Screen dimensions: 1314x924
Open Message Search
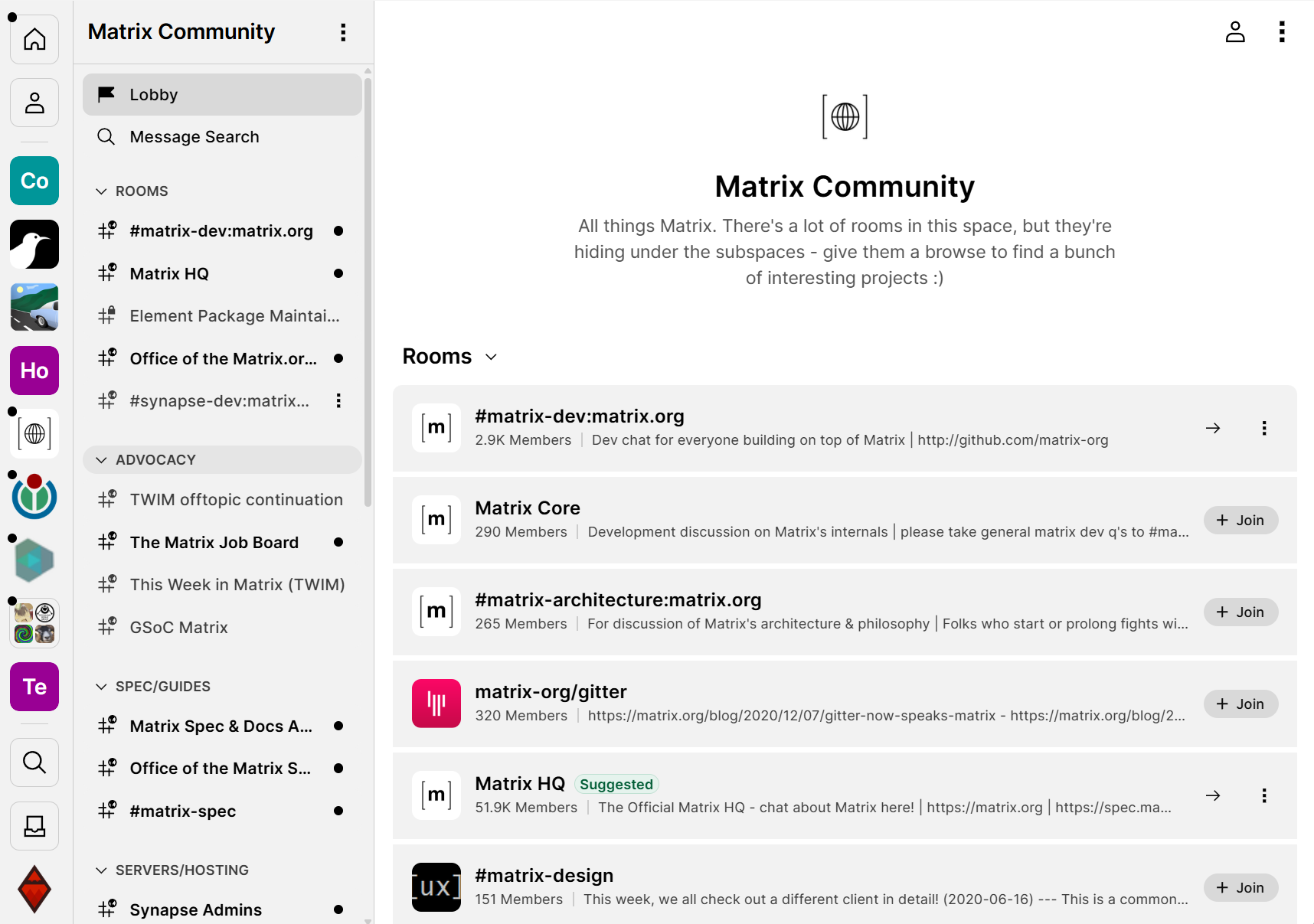click(194, 137)
